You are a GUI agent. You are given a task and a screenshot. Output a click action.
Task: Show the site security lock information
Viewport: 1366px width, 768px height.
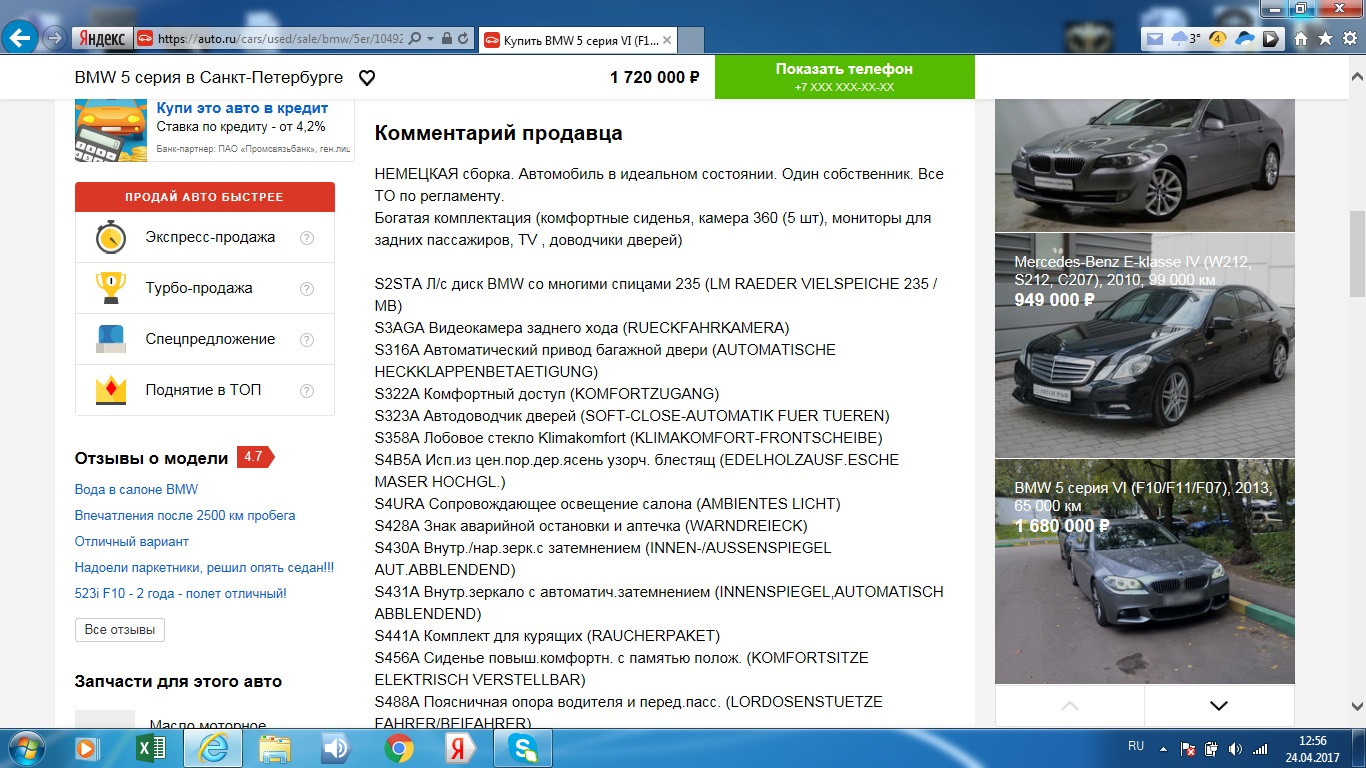pyautogui.click(x=446, y=39)
